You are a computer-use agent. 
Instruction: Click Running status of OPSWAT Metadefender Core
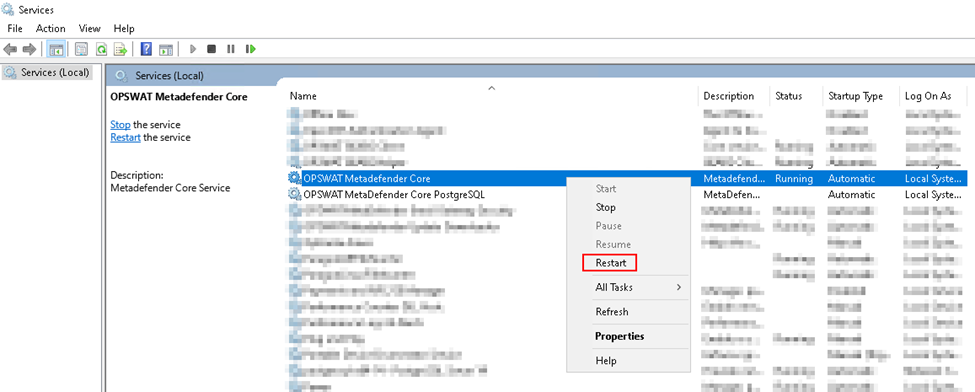click(794, 179)
